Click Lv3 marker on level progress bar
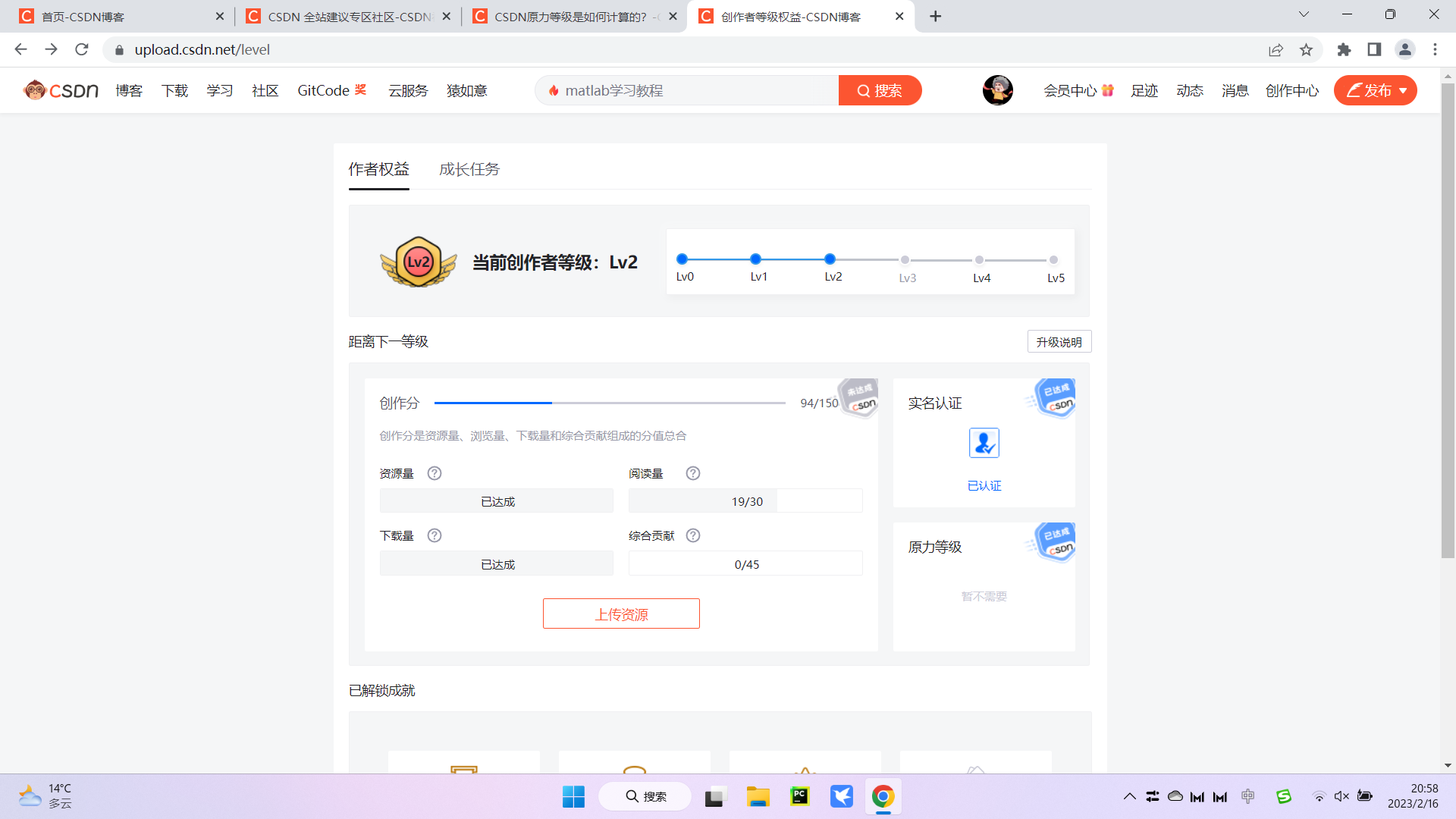 tap(905, 260)
